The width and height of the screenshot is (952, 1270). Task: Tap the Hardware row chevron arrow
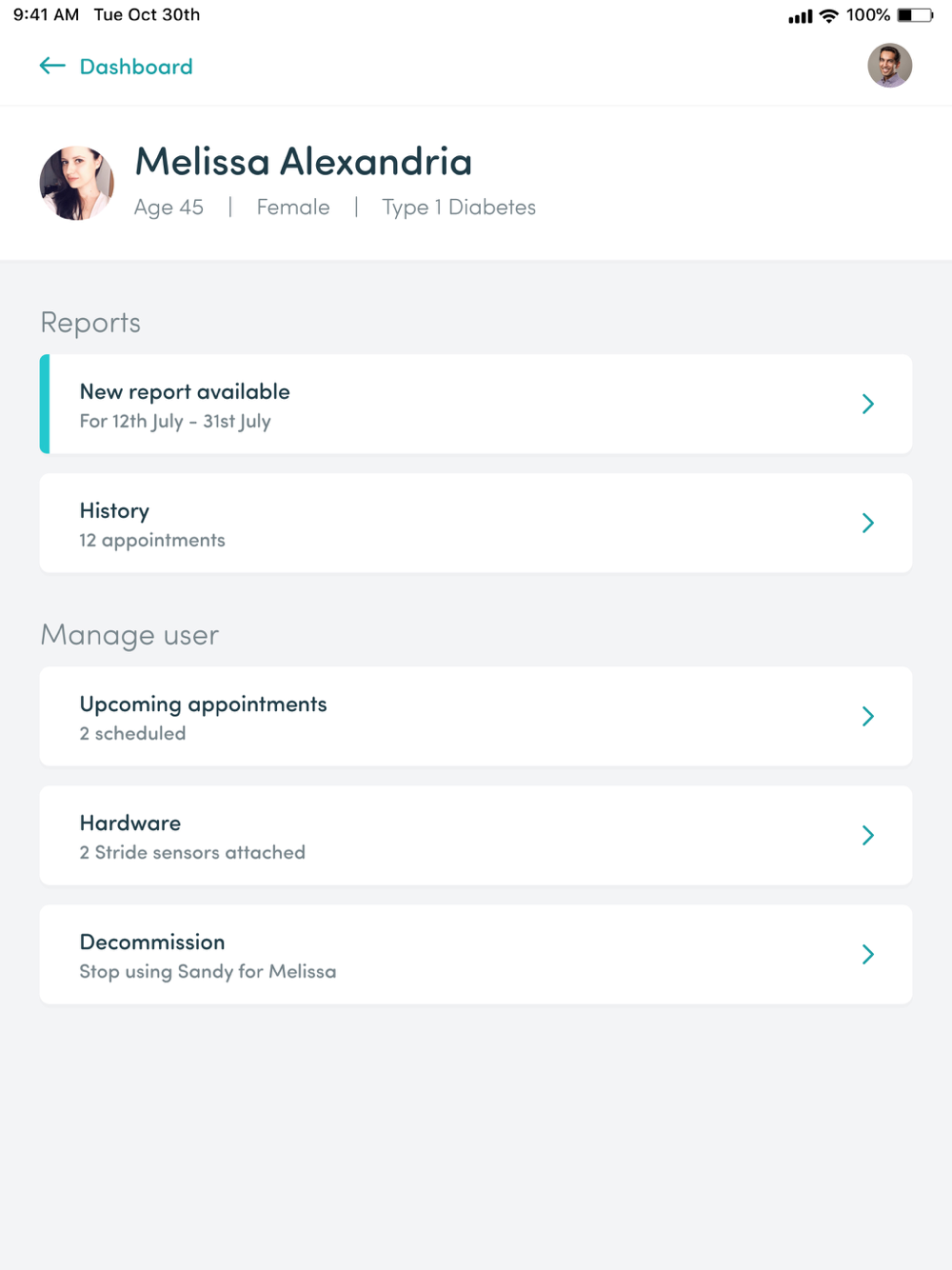(867, 835)
